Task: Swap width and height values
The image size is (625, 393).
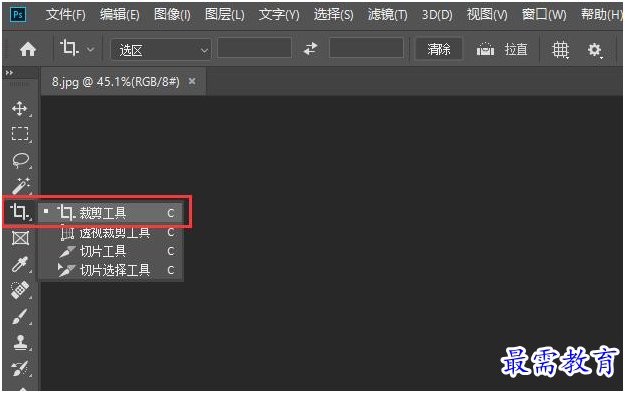Action: [x=311, y=49]
